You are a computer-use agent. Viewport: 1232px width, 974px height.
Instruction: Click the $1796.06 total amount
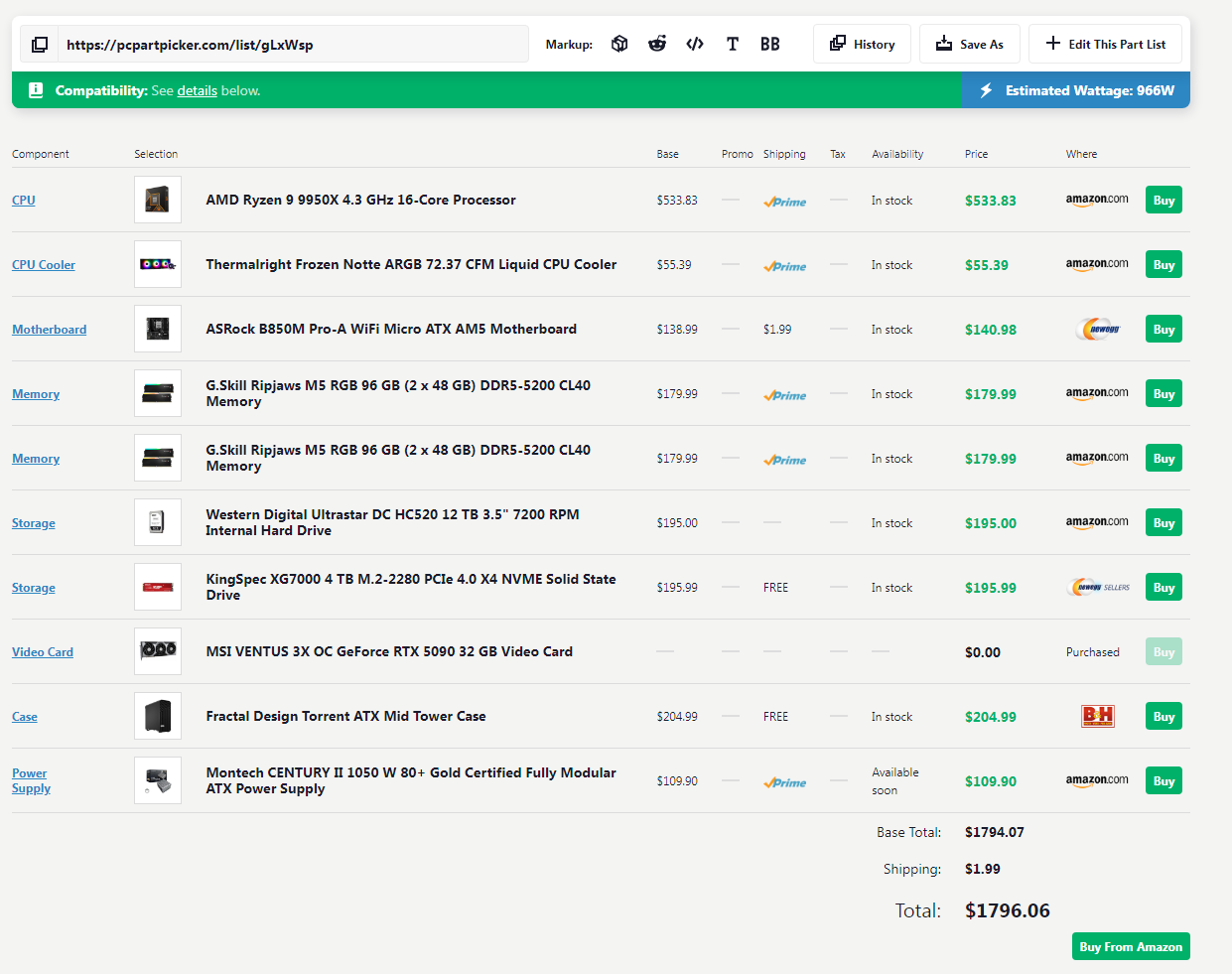coord(1008,910)
